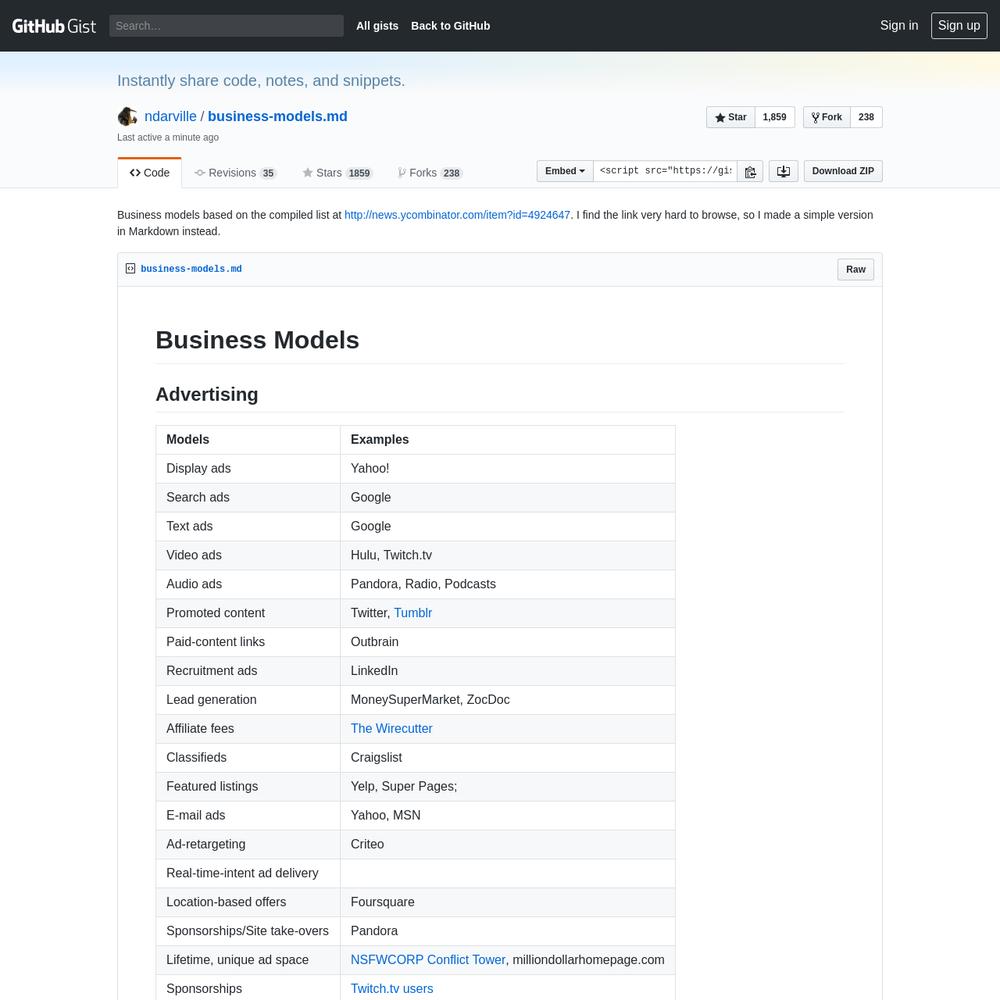Follow the Tumblr link
Screen dimensions: 1000x1000
click(413, 613)
